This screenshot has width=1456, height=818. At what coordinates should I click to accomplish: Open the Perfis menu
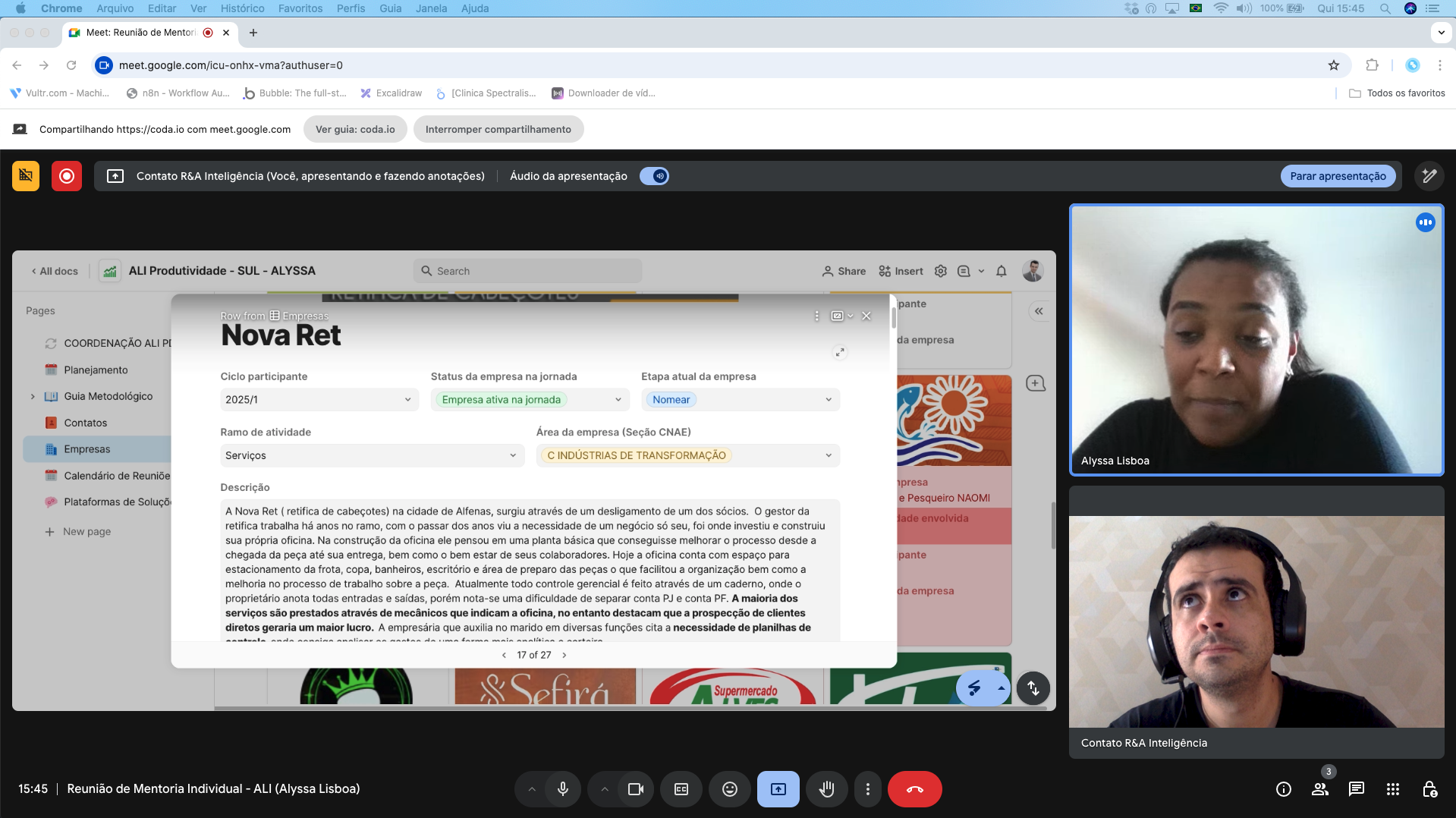coord(351,8)
